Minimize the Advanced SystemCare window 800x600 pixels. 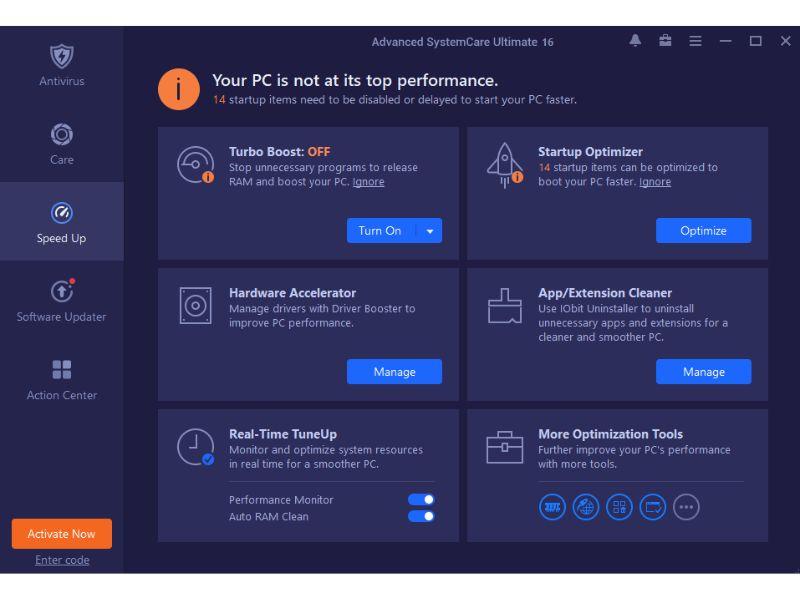(726, 41)
